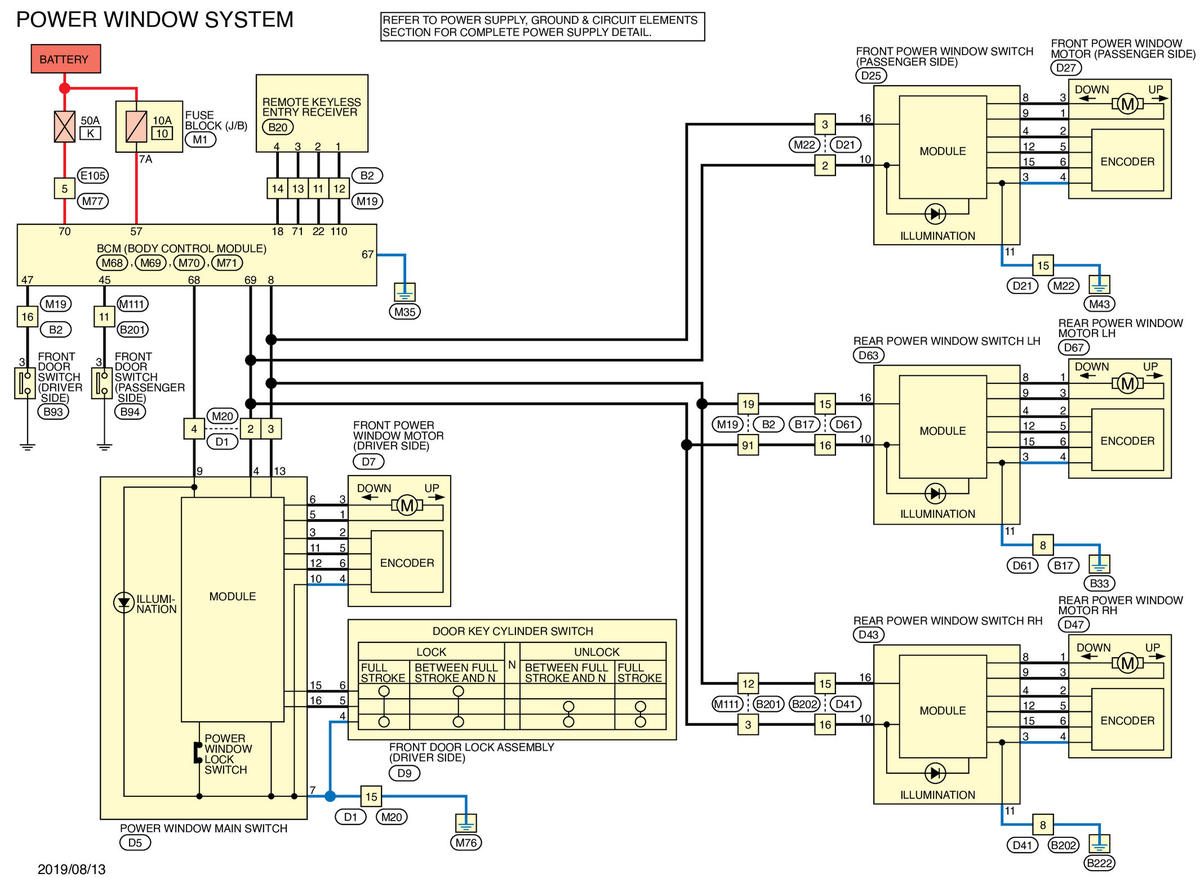Click the D67 connector label

1074,347
